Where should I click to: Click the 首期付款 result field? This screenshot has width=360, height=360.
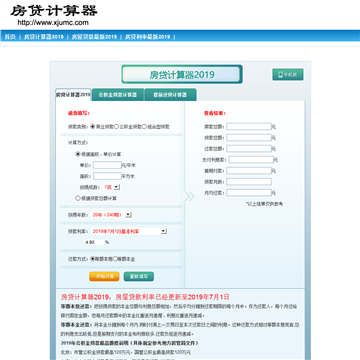(x=249, y=171)
